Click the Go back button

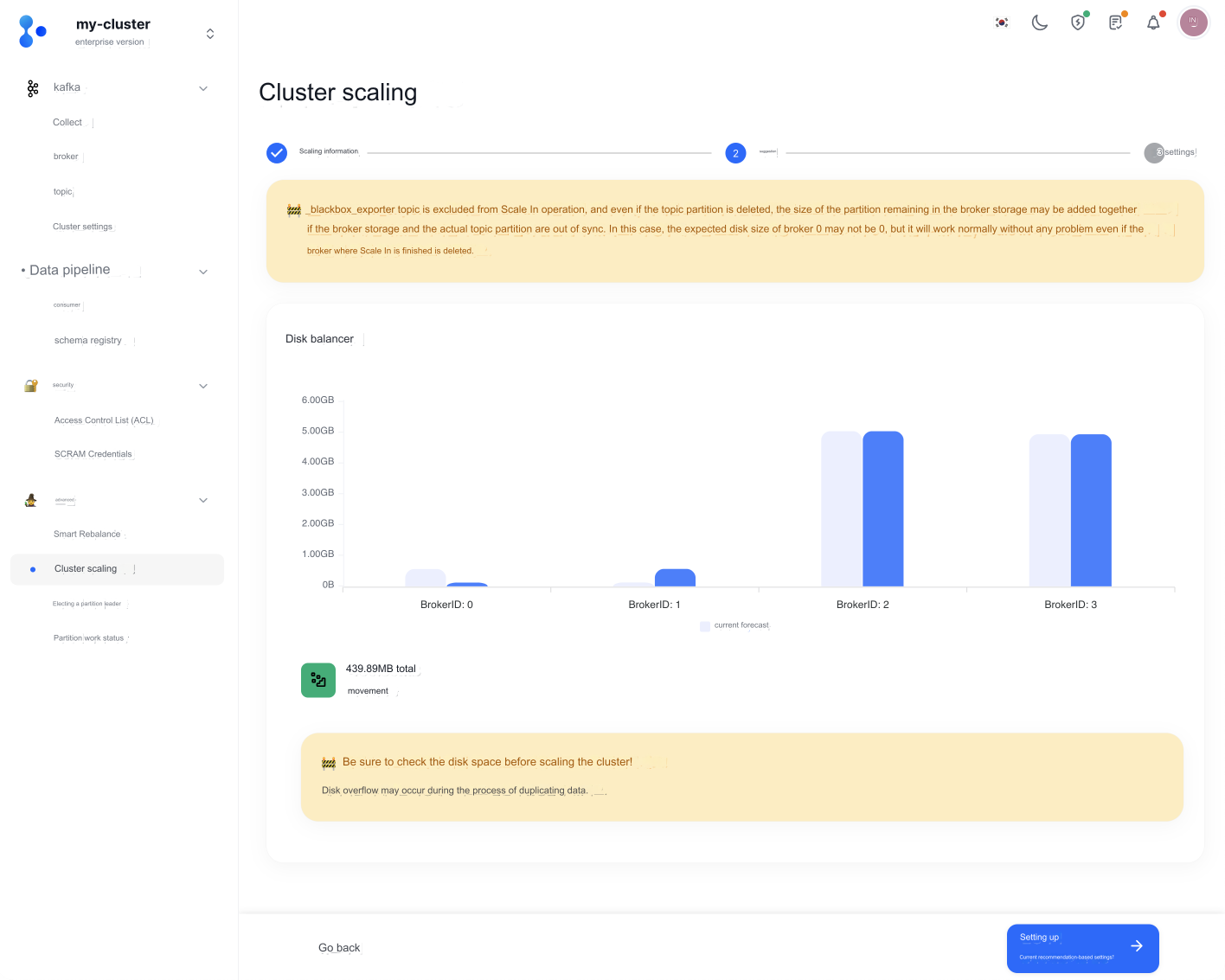(x=339, y=948)
